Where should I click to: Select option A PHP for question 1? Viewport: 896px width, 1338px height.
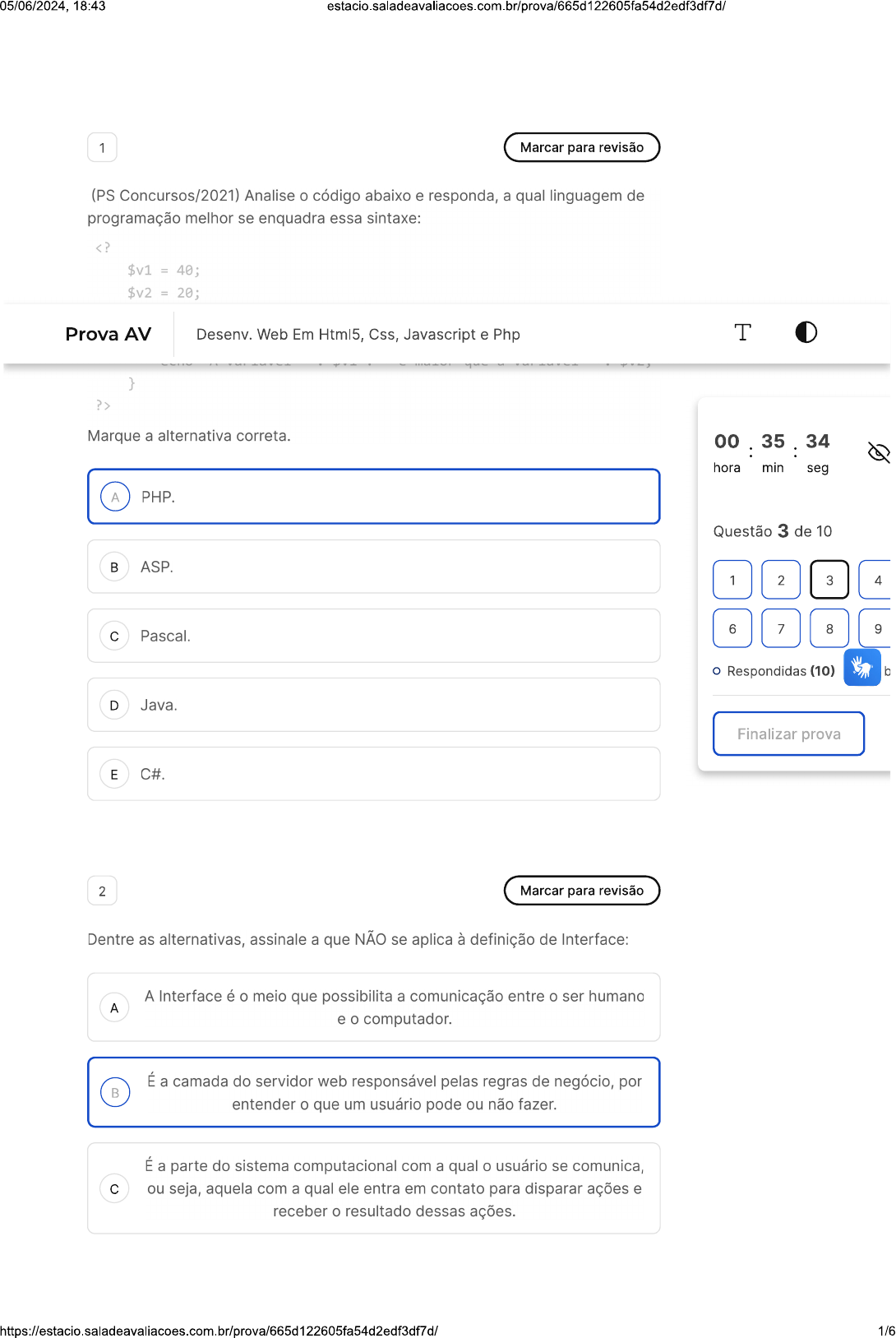click(x=373, y=497)
